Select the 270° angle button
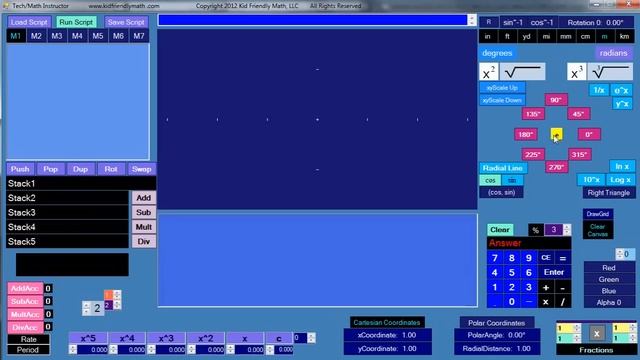Image resolution: width=640 pixels, height=360 pixels. pos(556,167)
